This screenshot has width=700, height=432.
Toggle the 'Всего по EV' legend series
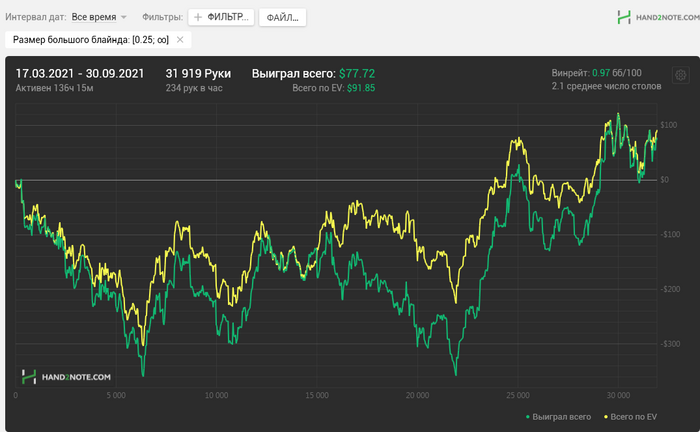coord(630,417)
